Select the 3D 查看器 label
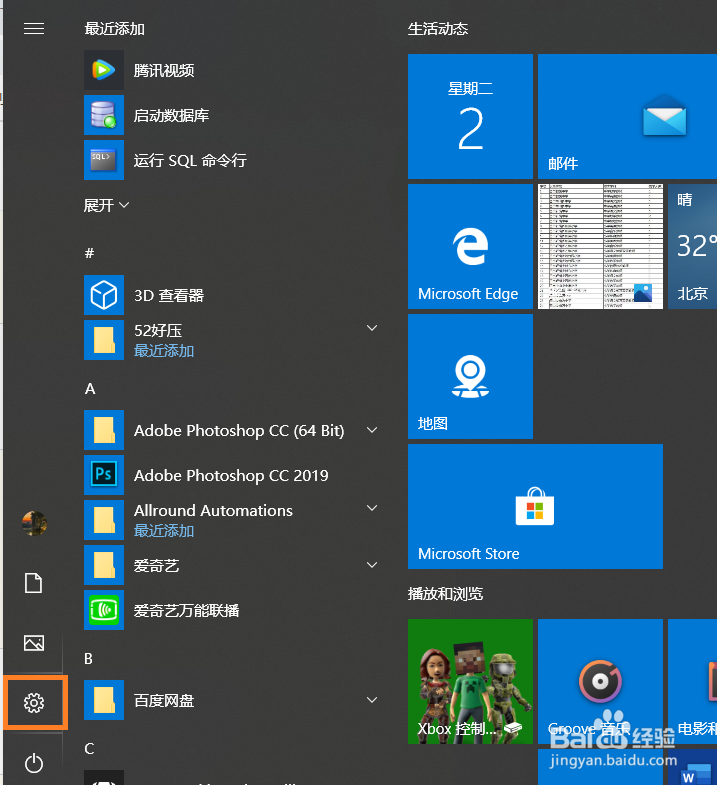This screenshot has height=785, width=717. [169, 295]
